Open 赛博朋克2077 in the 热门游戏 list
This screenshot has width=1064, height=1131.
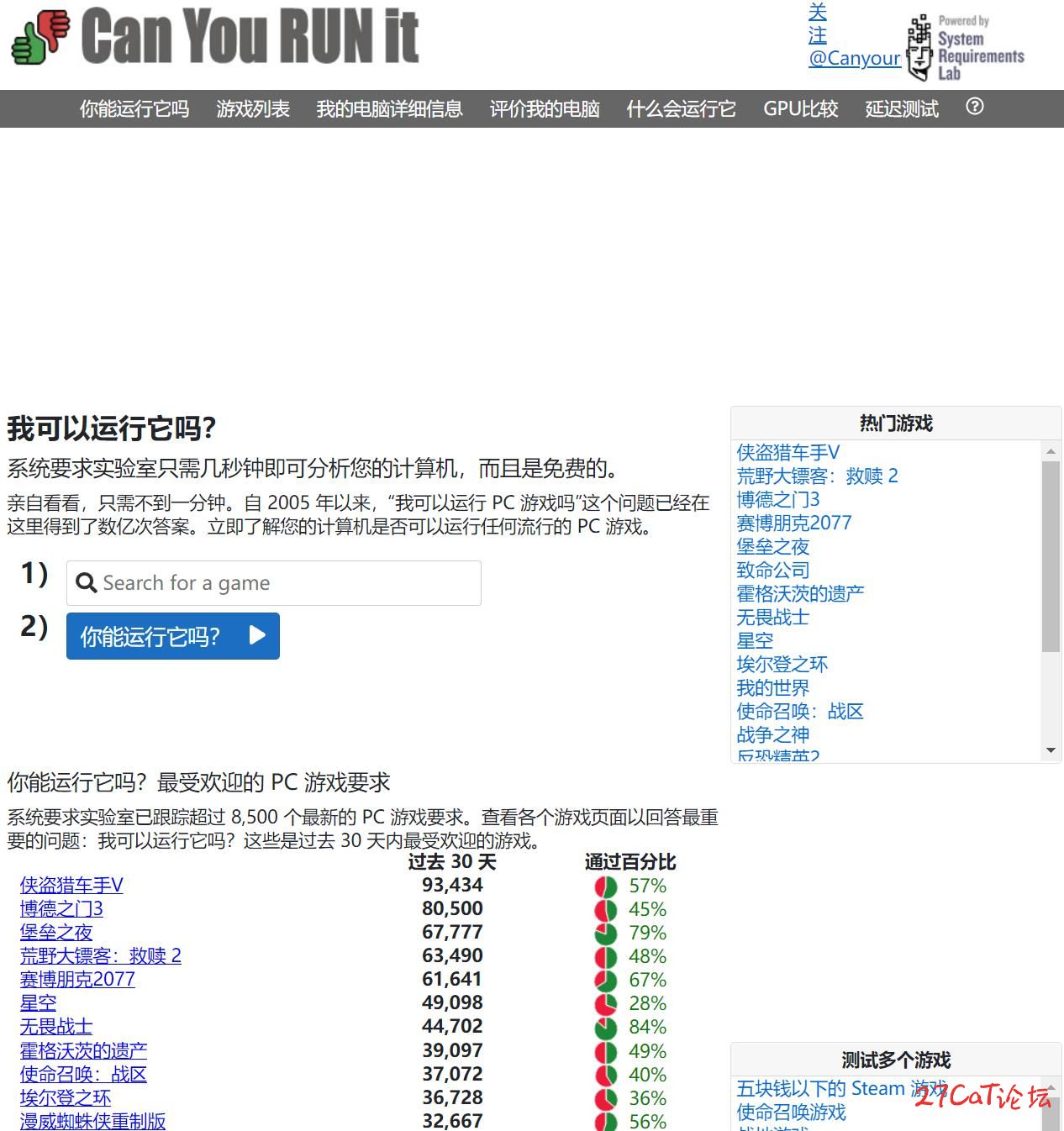[x=794, y=523]
